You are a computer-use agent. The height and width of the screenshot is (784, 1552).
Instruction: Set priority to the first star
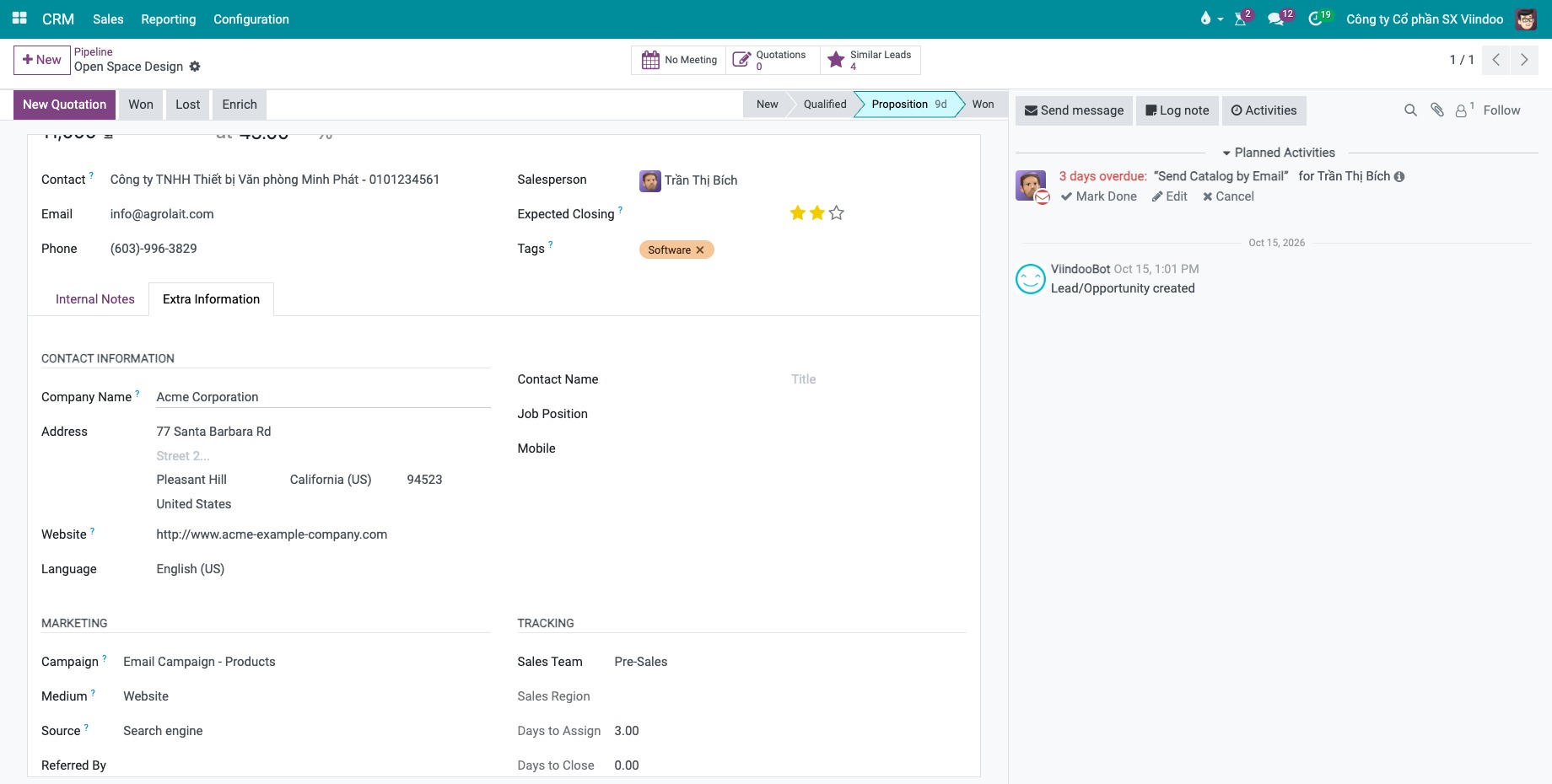(x=798, y=213)
